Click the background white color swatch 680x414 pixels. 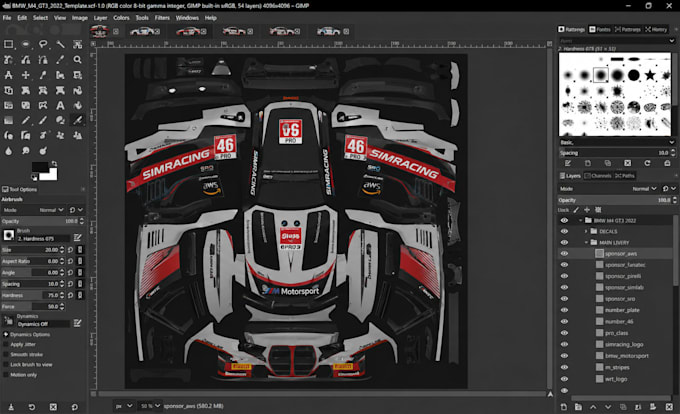pos(50,176)
